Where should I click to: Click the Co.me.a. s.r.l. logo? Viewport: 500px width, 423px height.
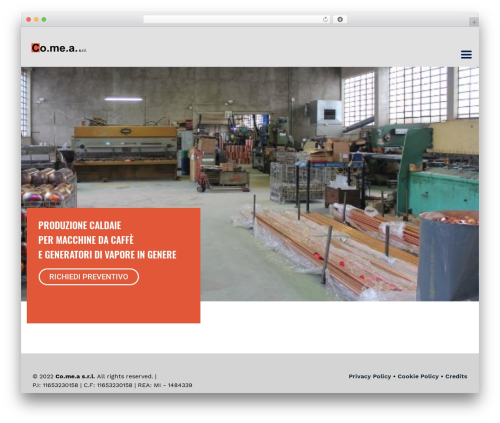click(x=59, y=48)
